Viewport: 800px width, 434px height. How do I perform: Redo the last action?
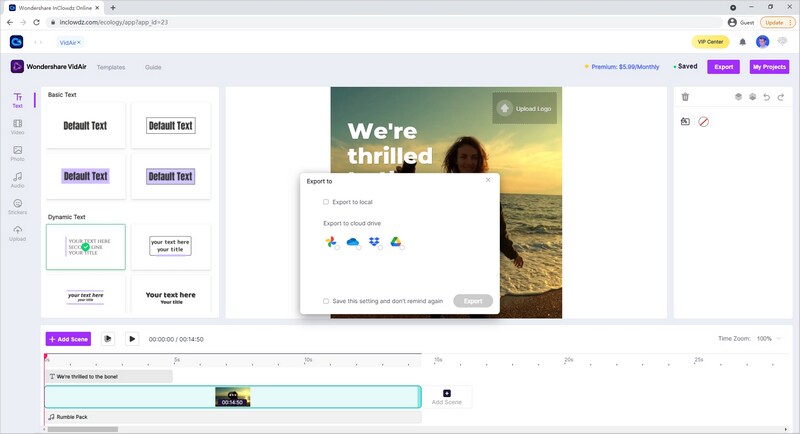click(781, 96)
